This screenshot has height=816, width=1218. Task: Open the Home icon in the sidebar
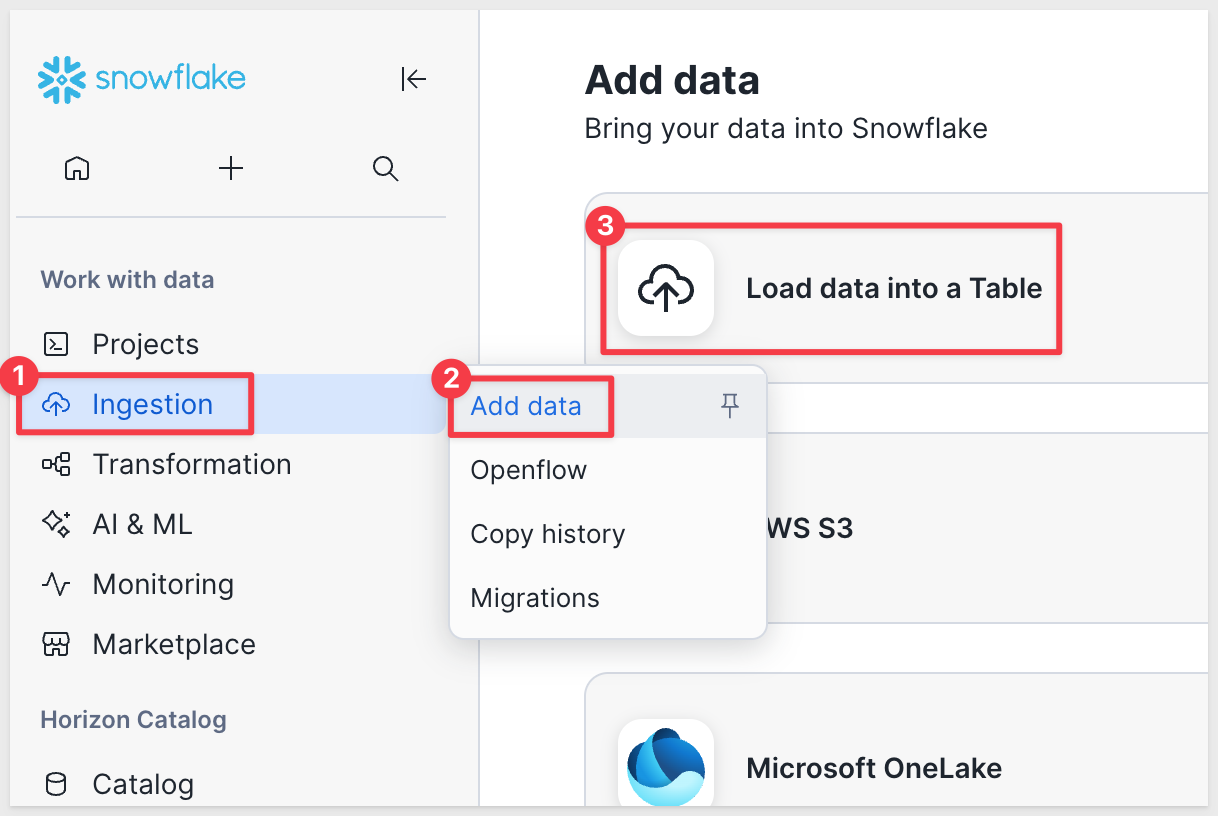click(x=77, y=168)
